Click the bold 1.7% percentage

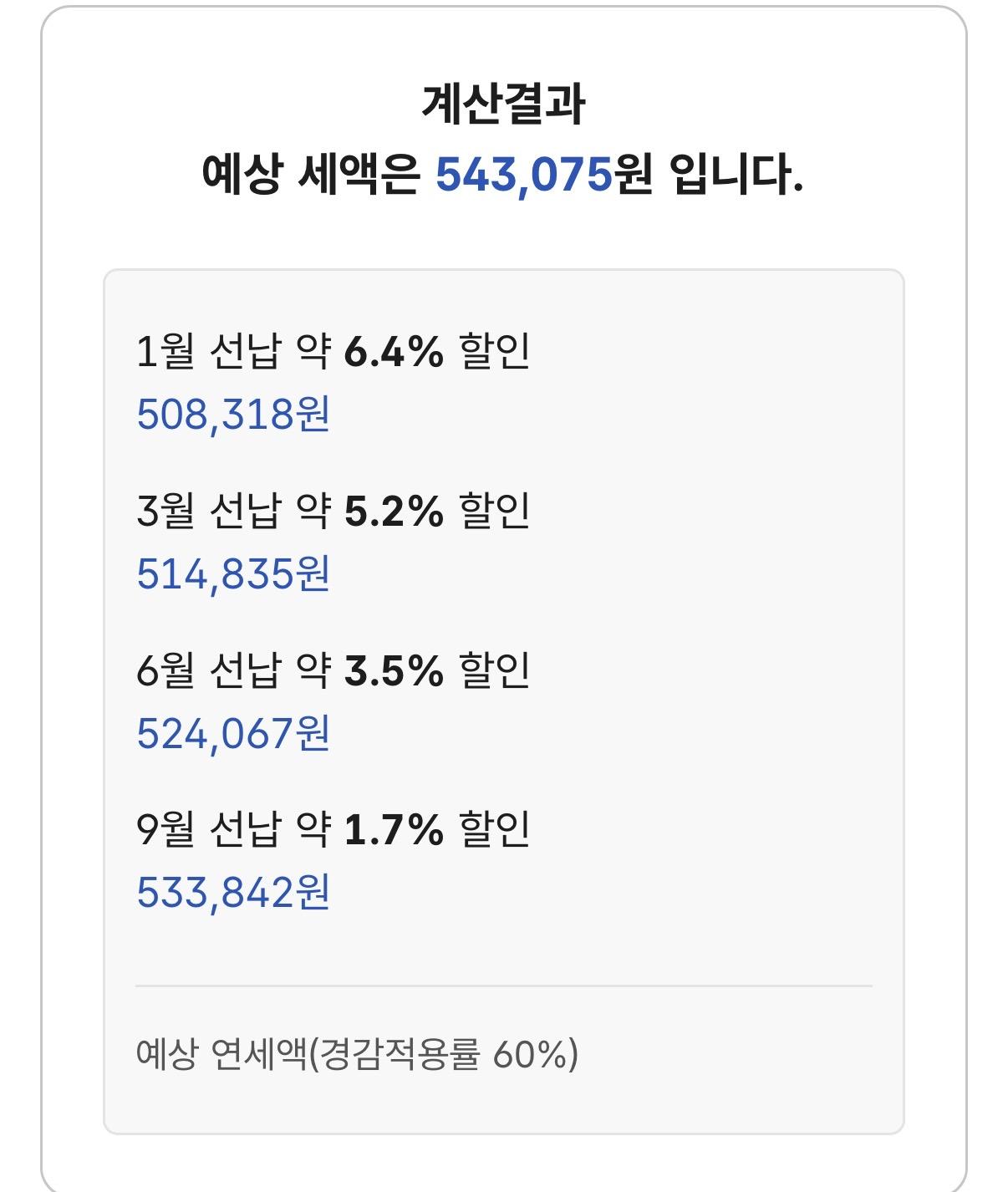(x=394, y=830)
